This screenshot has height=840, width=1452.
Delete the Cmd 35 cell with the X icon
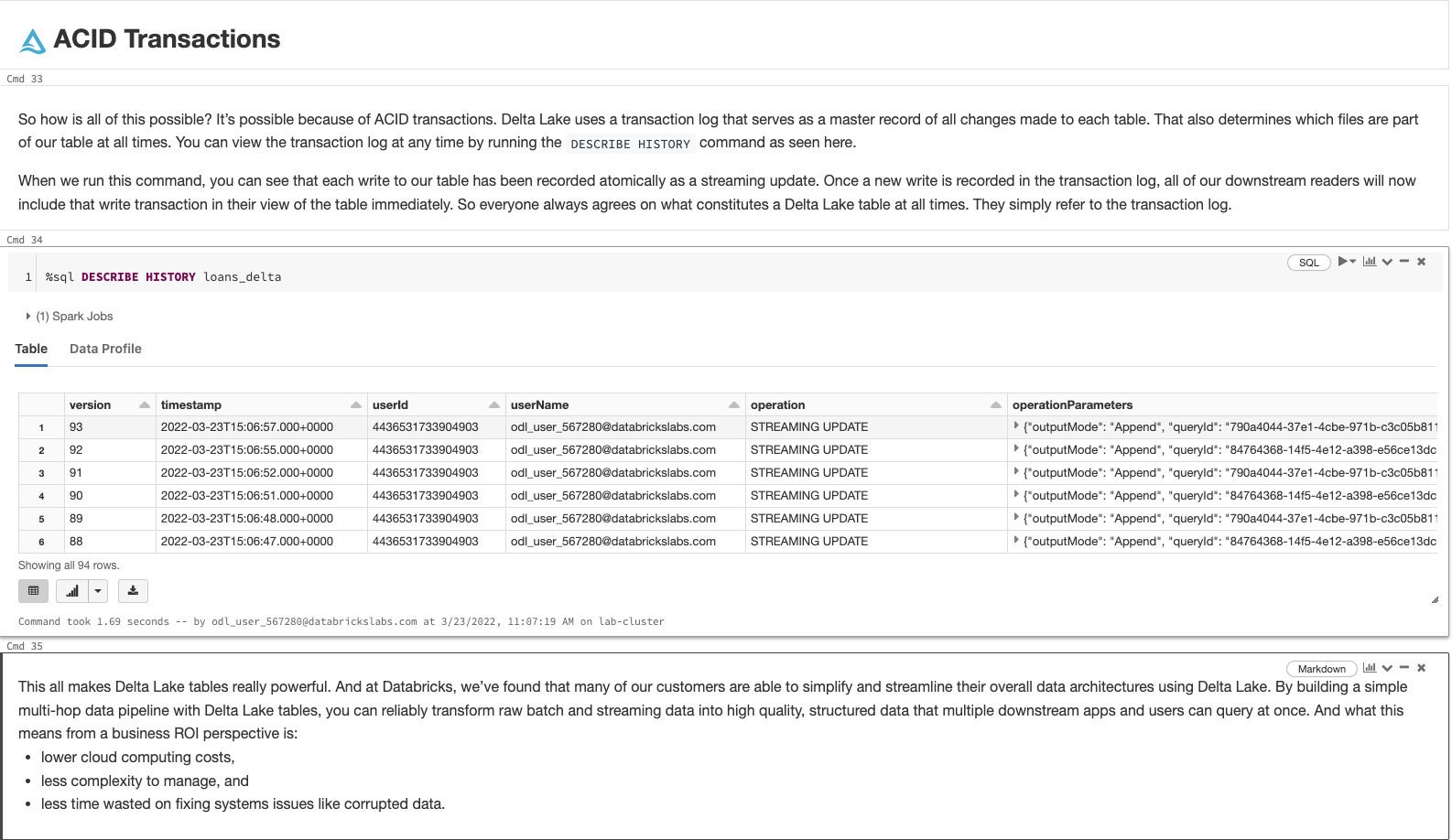point(1422,668)
